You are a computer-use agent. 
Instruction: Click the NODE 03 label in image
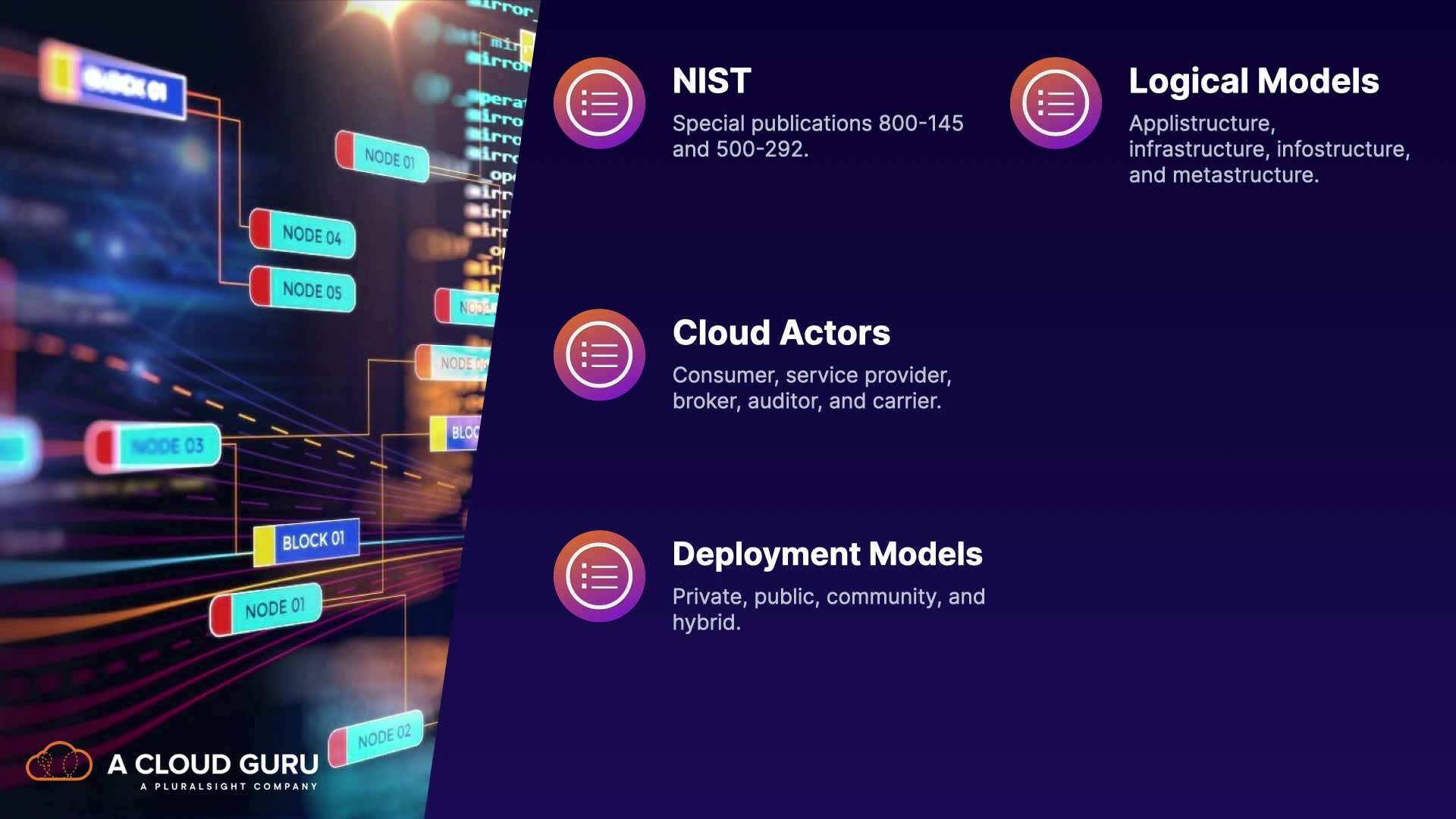click(x=167, y=446)
